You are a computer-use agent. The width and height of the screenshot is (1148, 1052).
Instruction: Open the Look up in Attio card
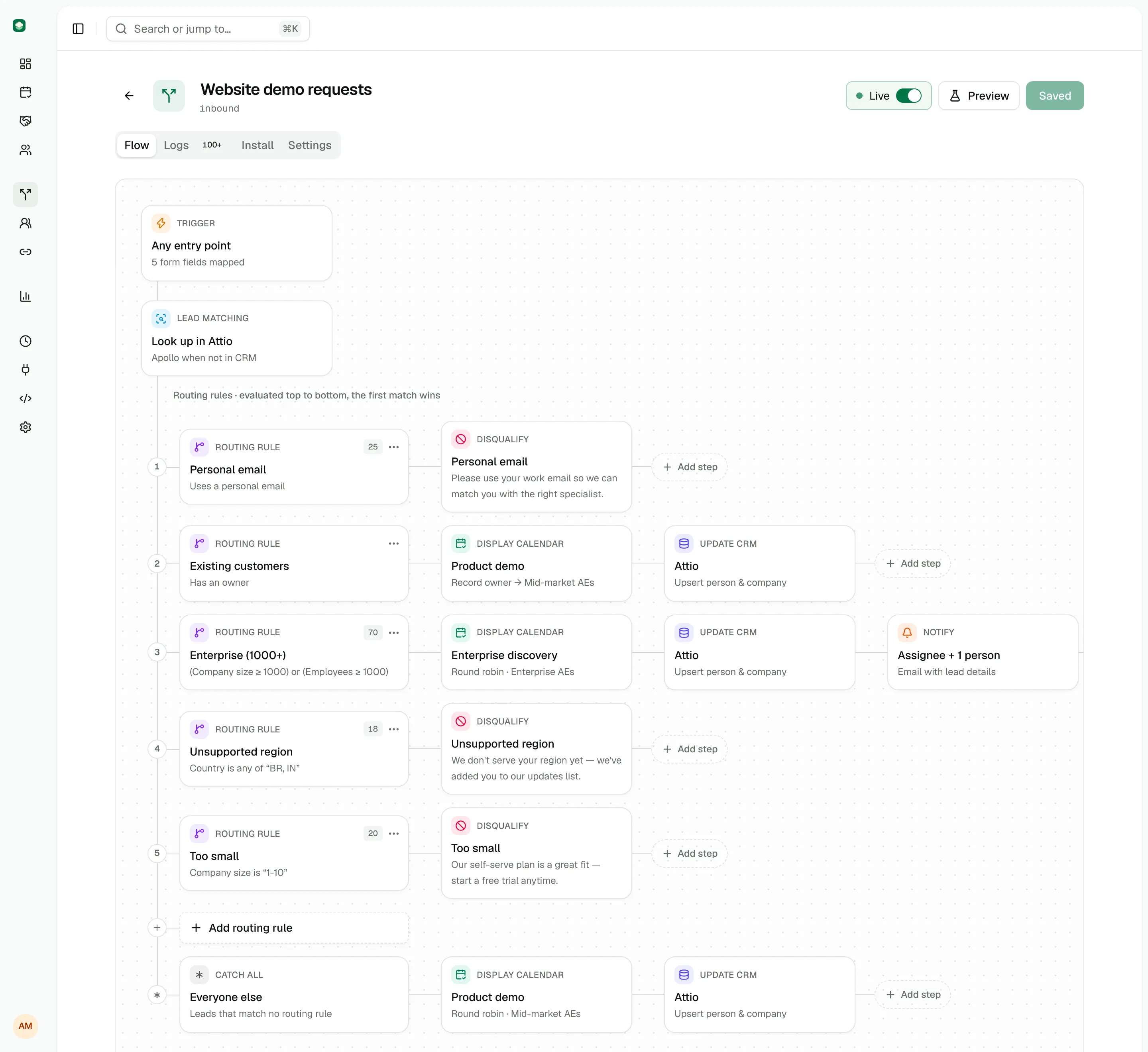pos(237,338)
